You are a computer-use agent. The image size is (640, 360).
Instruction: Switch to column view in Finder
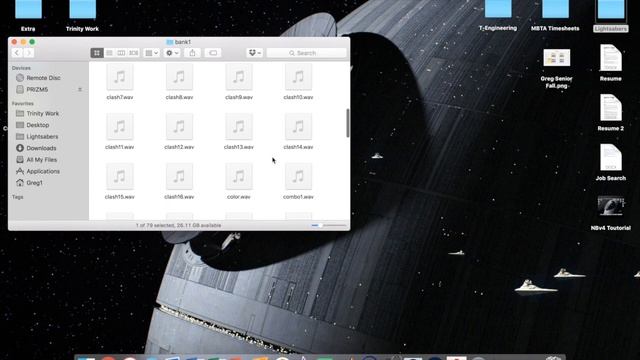click(121, 53)
